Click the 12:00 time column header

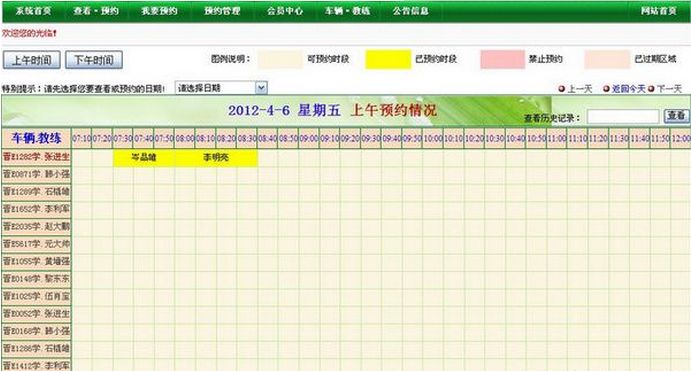(681, 138)
